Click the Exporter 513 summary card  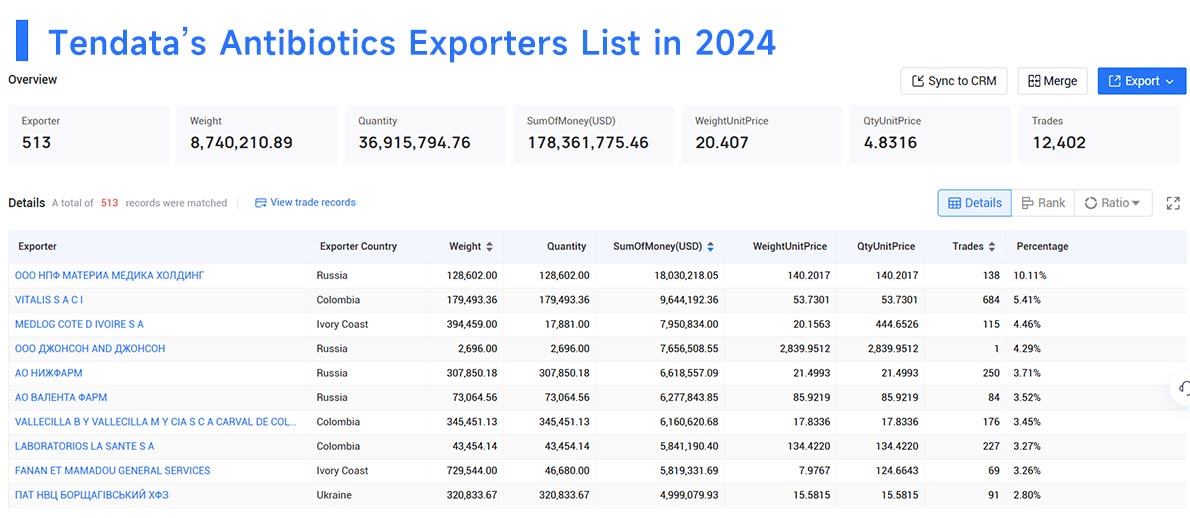pyautogui.click(x=89, y=134)
